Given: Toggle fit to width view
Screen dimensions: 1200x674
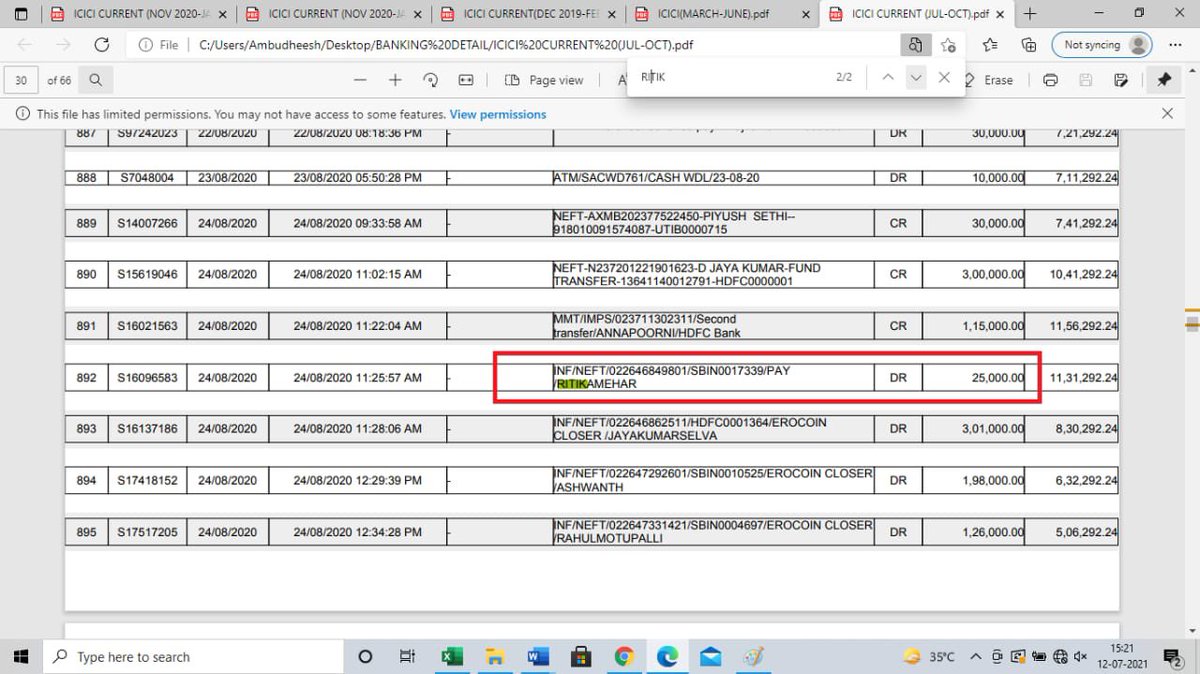Looking at the screenshot, I should click(x=466, y=80).
